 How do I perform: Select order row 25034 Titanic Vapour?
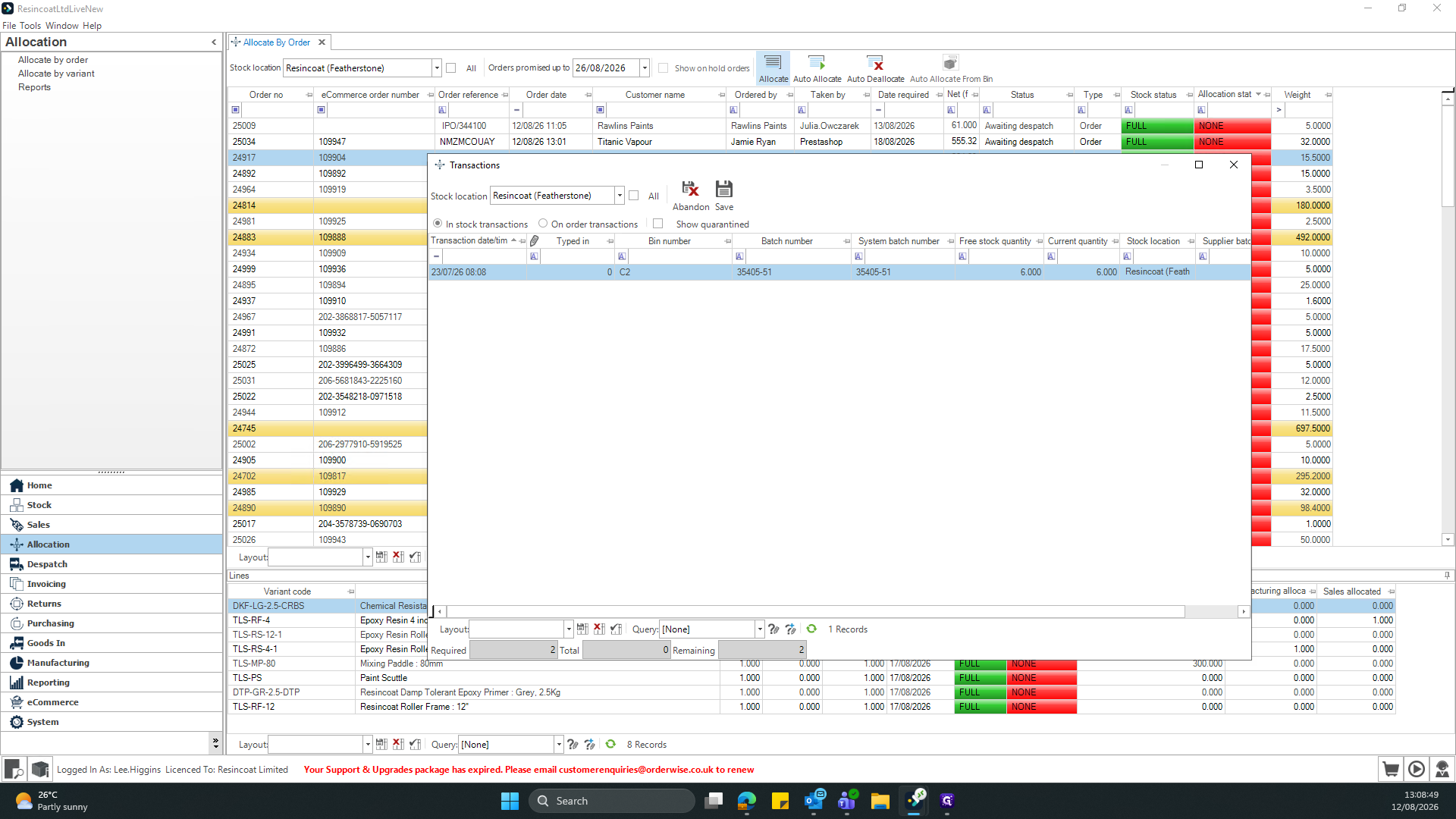pyautogui.click(x=781, y=142)
